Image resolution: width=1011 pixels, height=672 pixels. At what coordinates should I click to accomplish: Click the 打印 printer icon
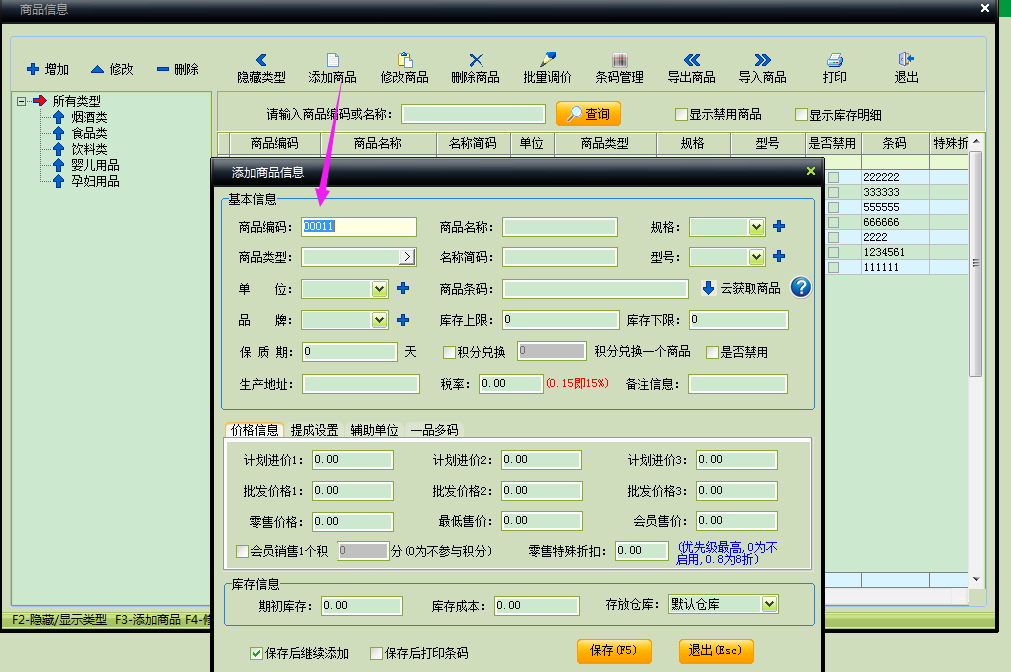tap(835, 60)
